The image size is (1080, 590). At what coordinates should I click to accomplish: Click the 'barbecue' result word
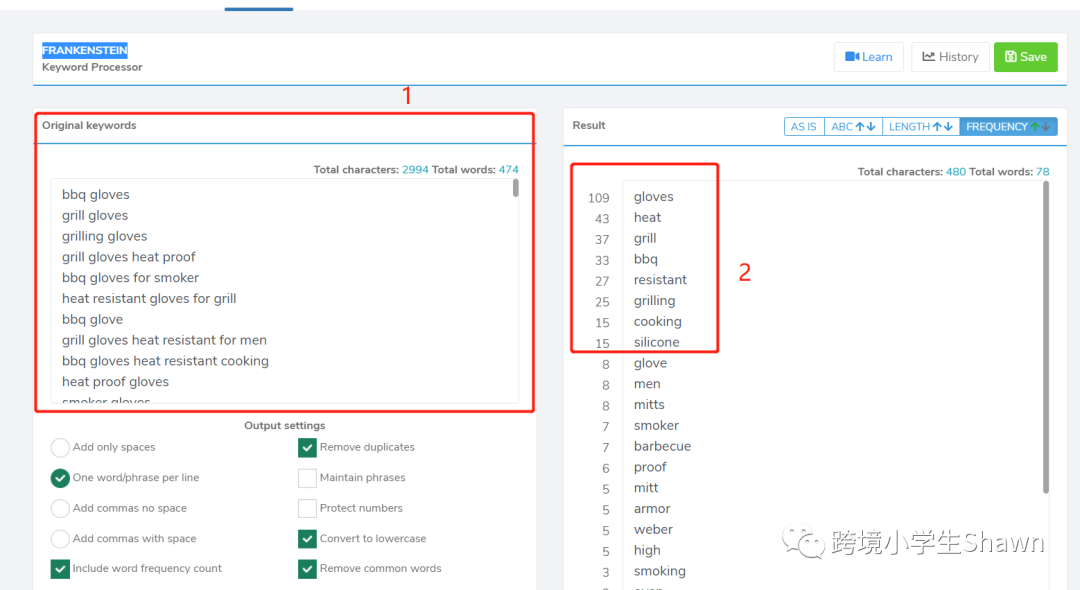[662, 446]
